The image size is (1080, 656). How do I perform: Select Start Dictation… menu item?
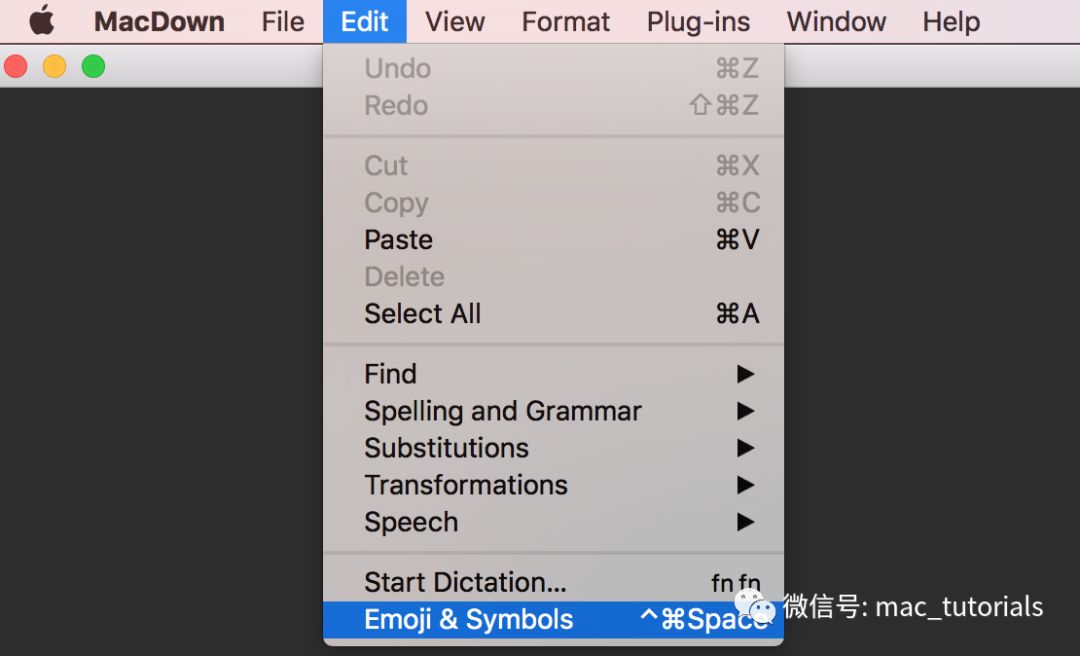click(465, 582)
